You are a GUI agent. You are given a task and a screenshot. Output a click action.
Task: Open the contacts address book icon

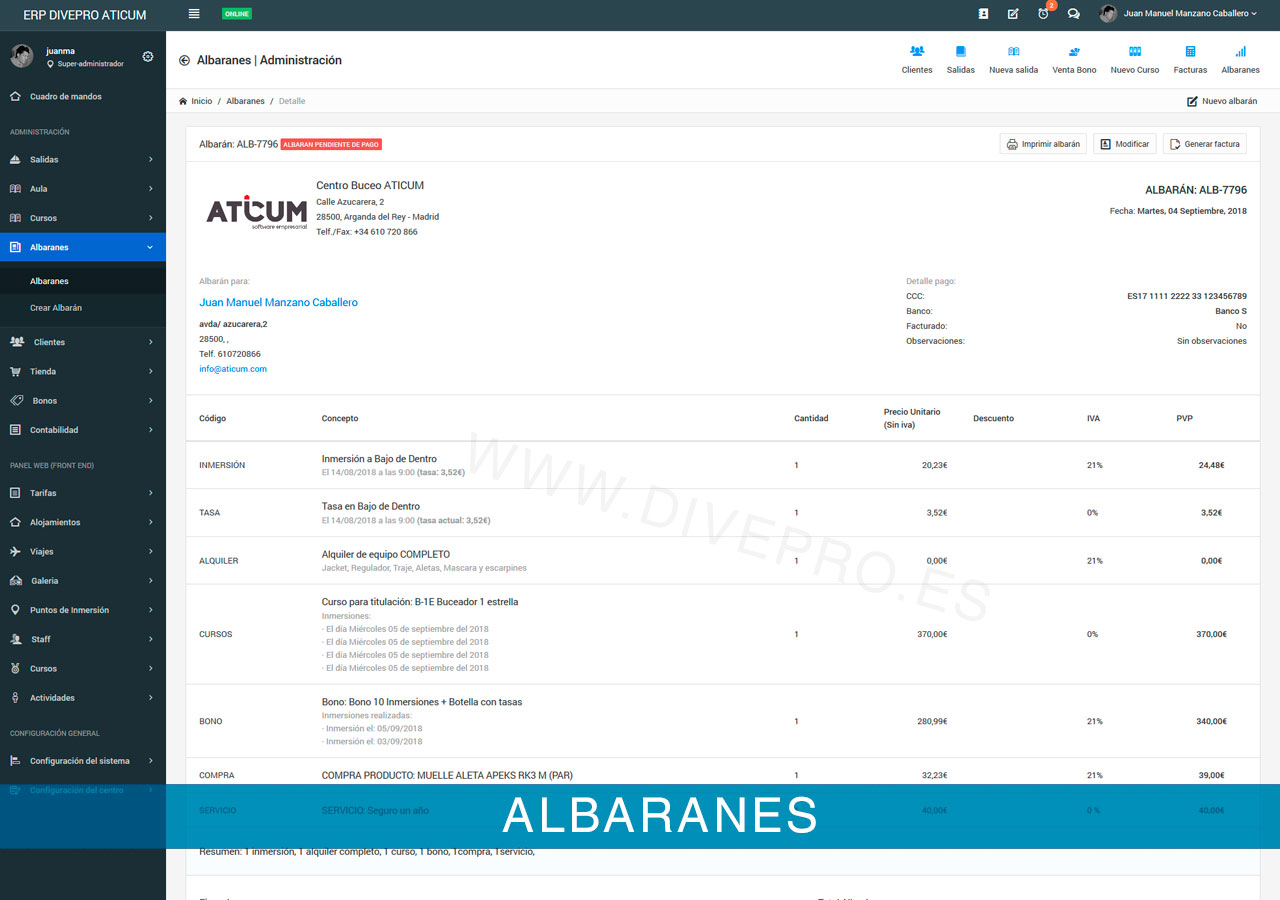[984, 14]
